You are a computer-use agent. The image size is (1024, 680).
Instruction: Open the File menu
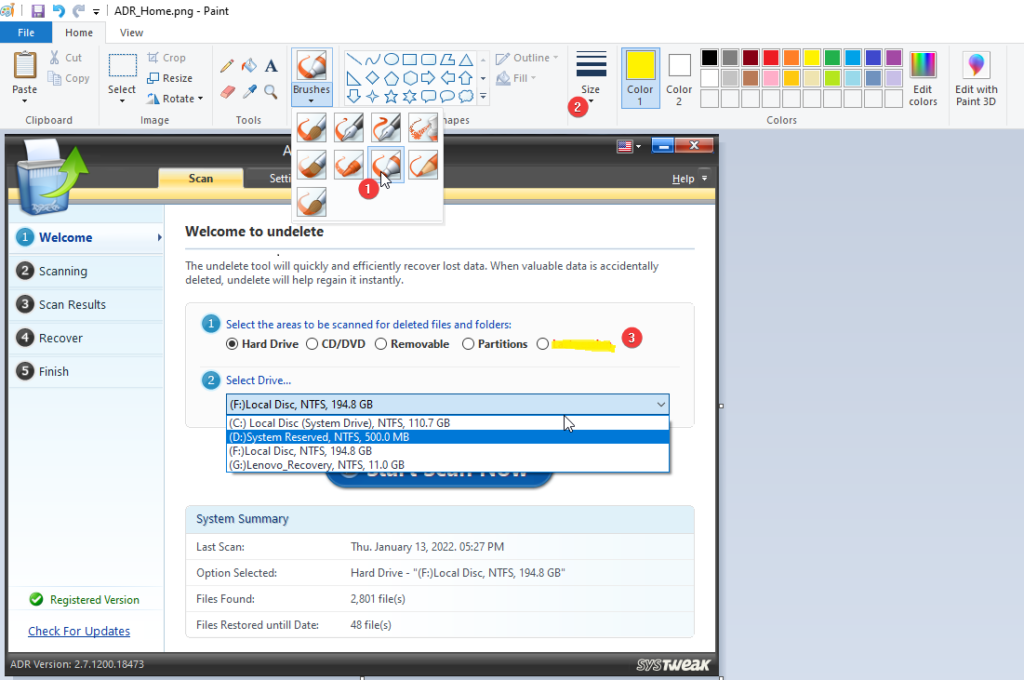(x=26, y=33)
